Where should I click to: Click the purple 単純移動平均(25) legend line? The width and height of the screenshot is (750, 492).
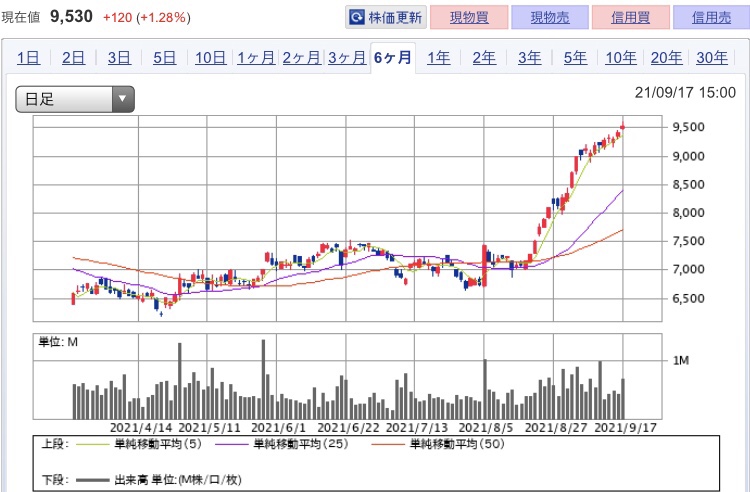(x=233, y=445)
